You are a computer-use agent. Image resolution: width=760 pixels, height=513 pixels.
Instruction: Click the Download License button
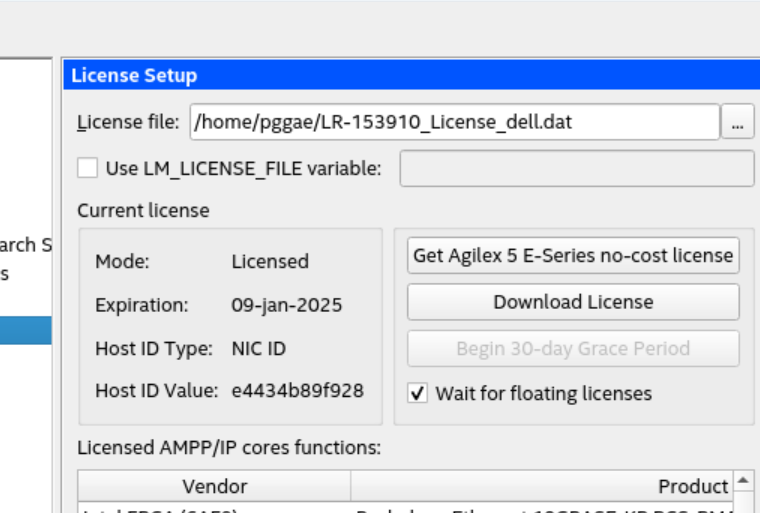(573, 302)
